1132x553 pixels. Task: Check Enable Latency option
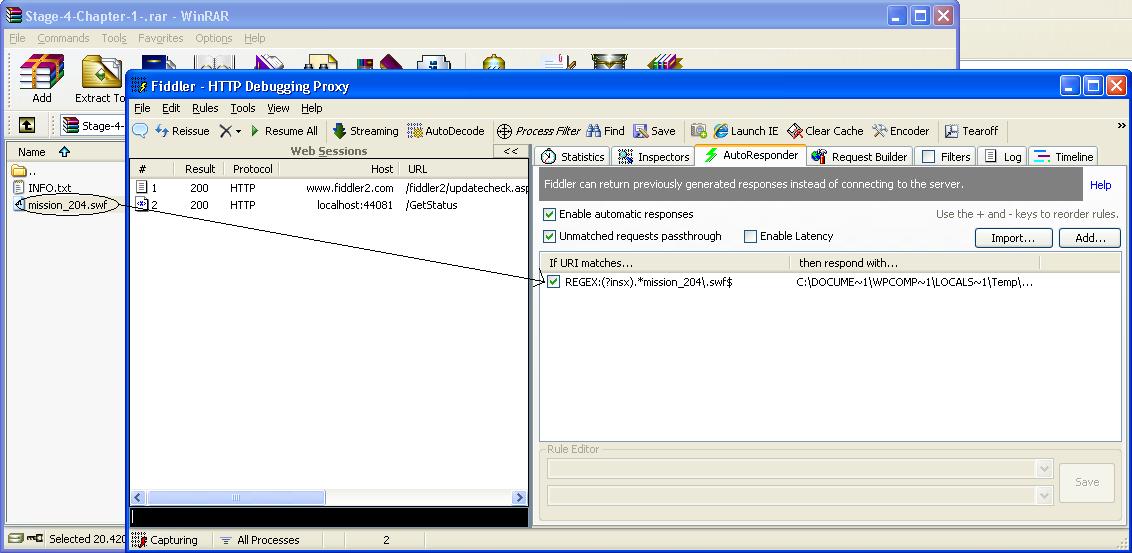click(x=751, y=236)
